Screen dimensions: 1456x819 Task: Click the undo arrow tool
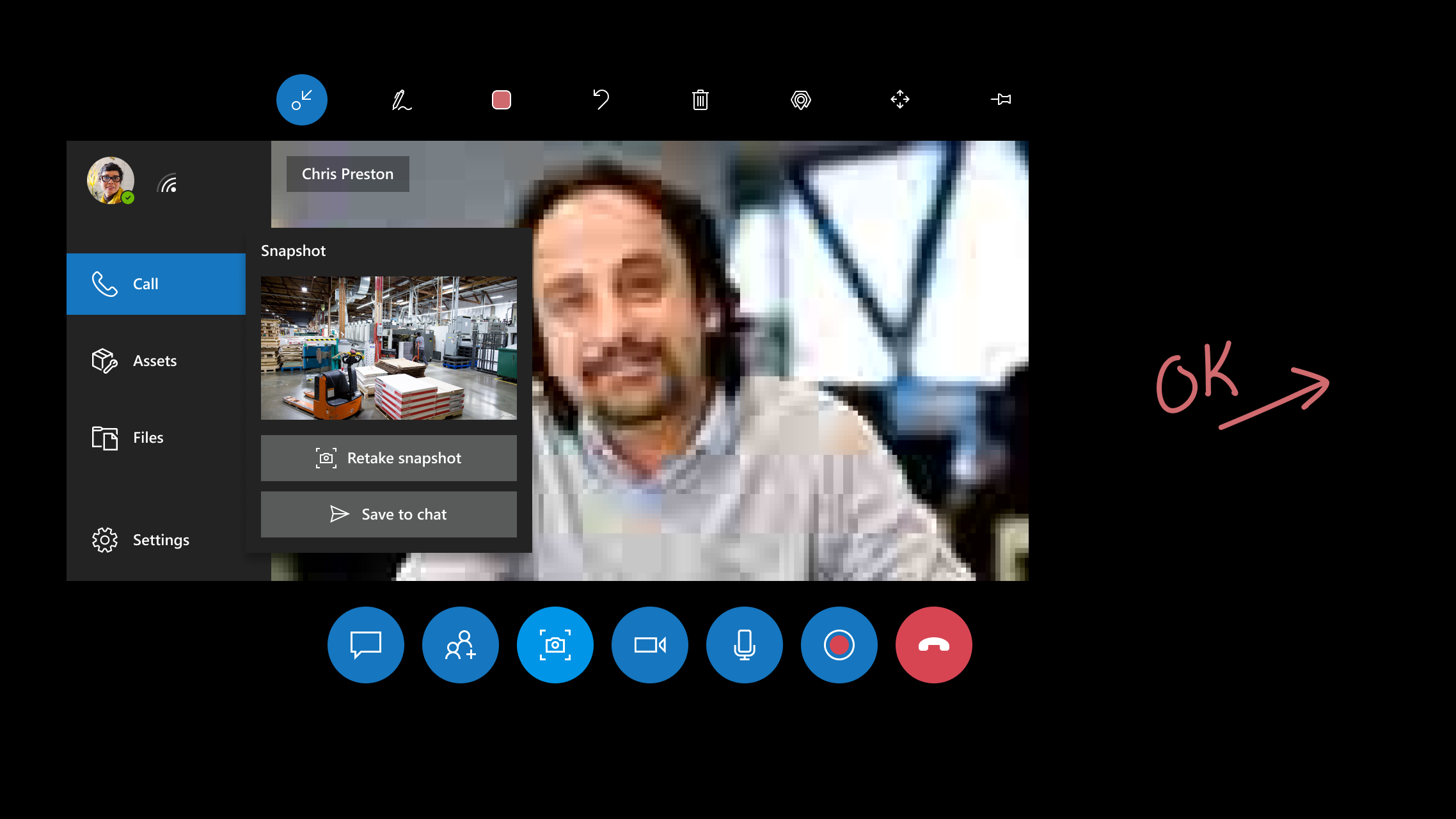click(600, 99)
